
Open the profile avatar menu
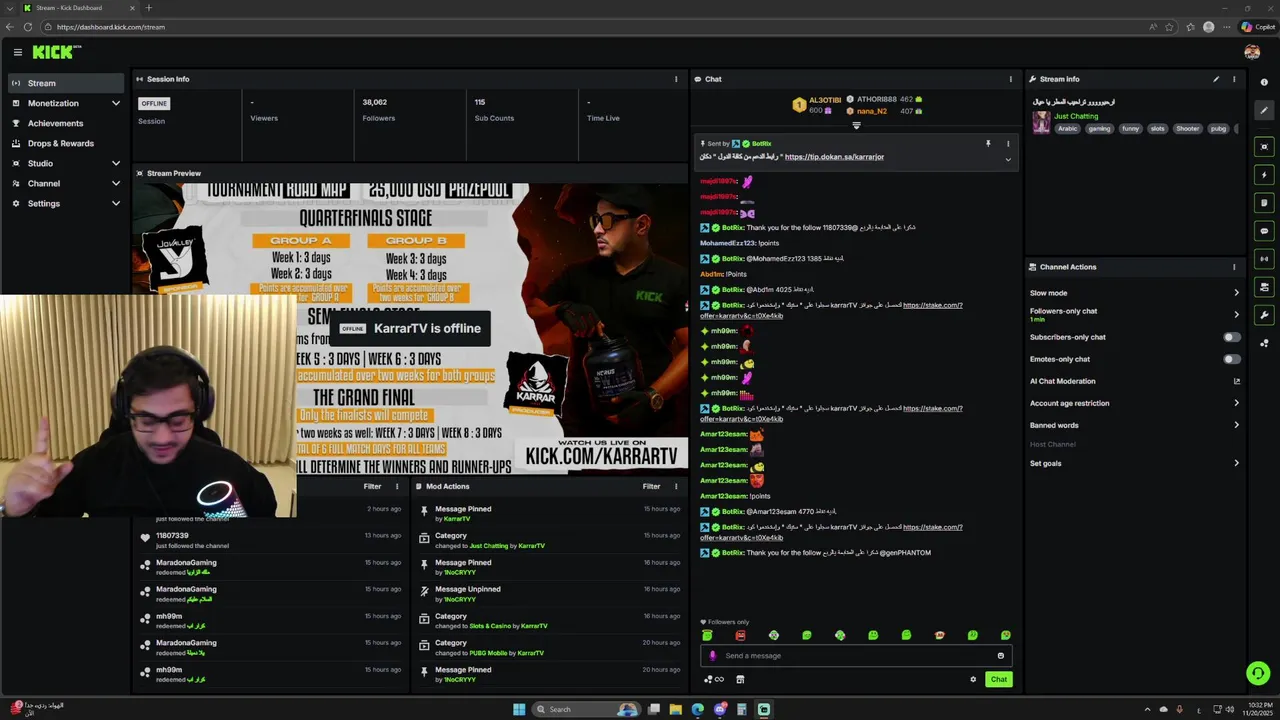click(1252, 52)
